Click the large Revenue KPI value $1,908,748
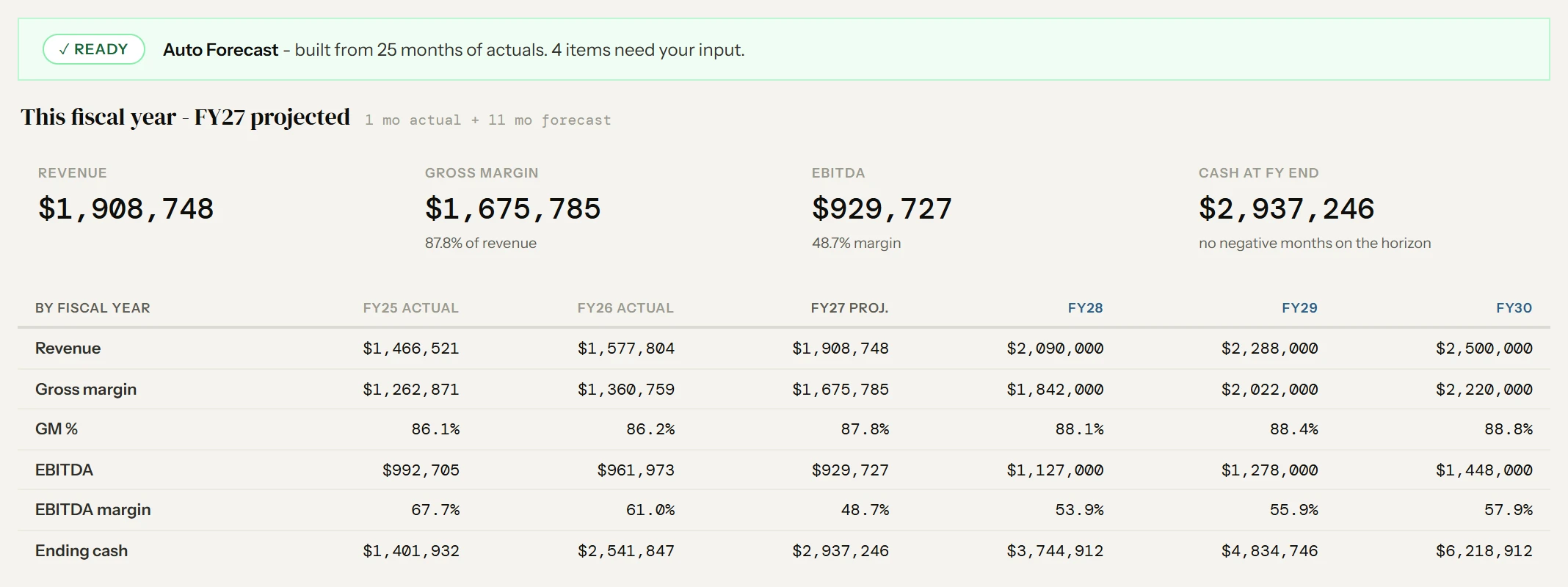 pyautogui.click(x=126, y=209)
